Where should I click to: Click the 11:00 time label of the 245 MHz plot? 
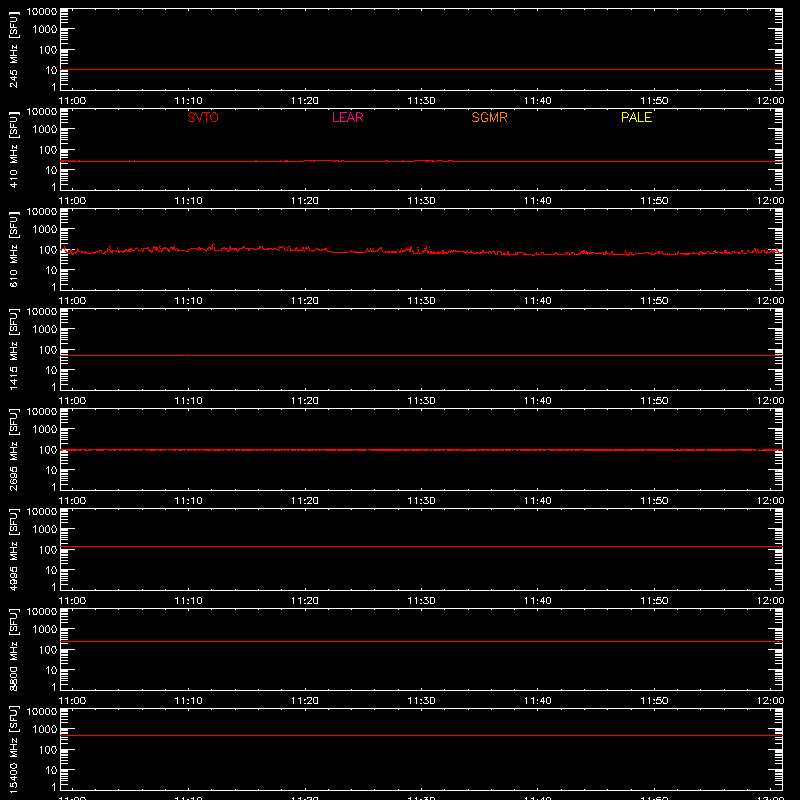click(x=72, y=101)
